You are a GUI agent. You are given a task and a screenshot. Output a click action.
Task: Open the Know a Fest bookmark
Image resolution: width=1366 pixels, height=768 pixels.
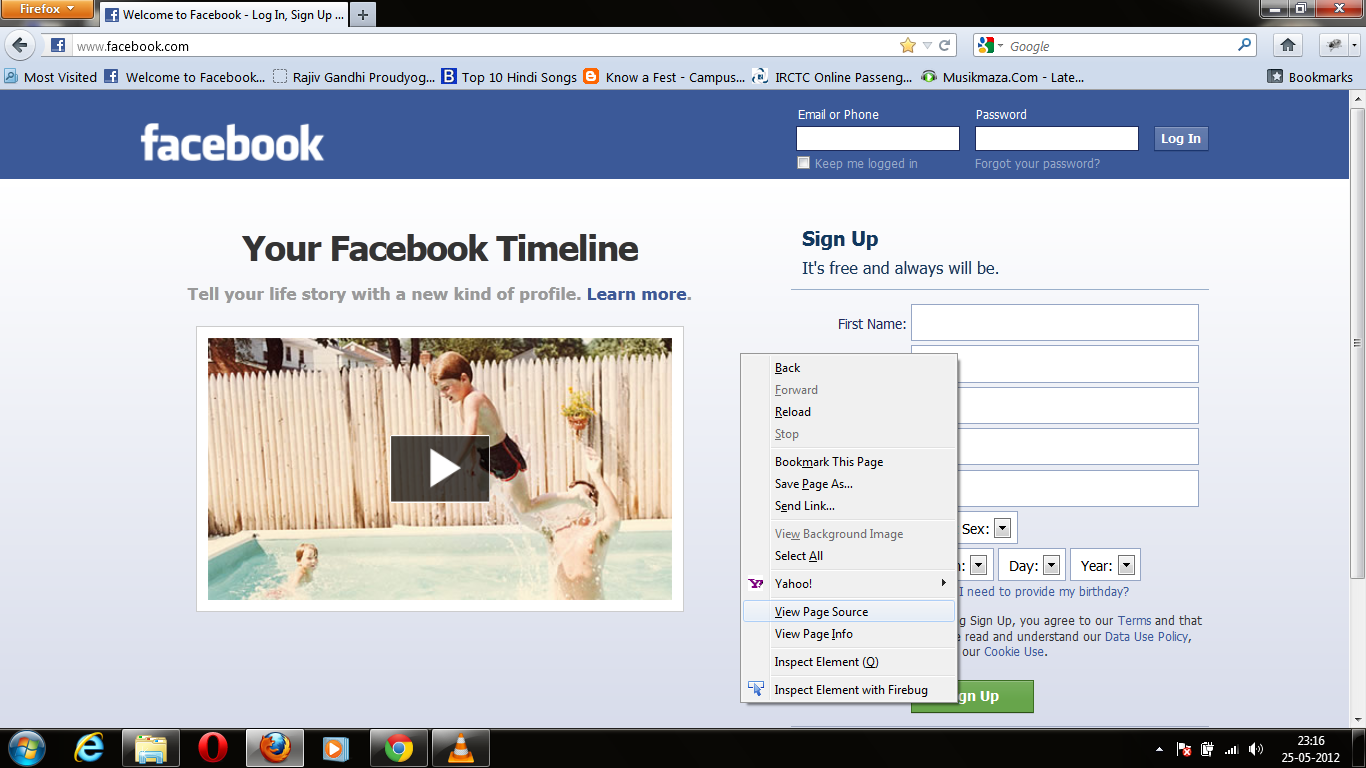(664, 77)
